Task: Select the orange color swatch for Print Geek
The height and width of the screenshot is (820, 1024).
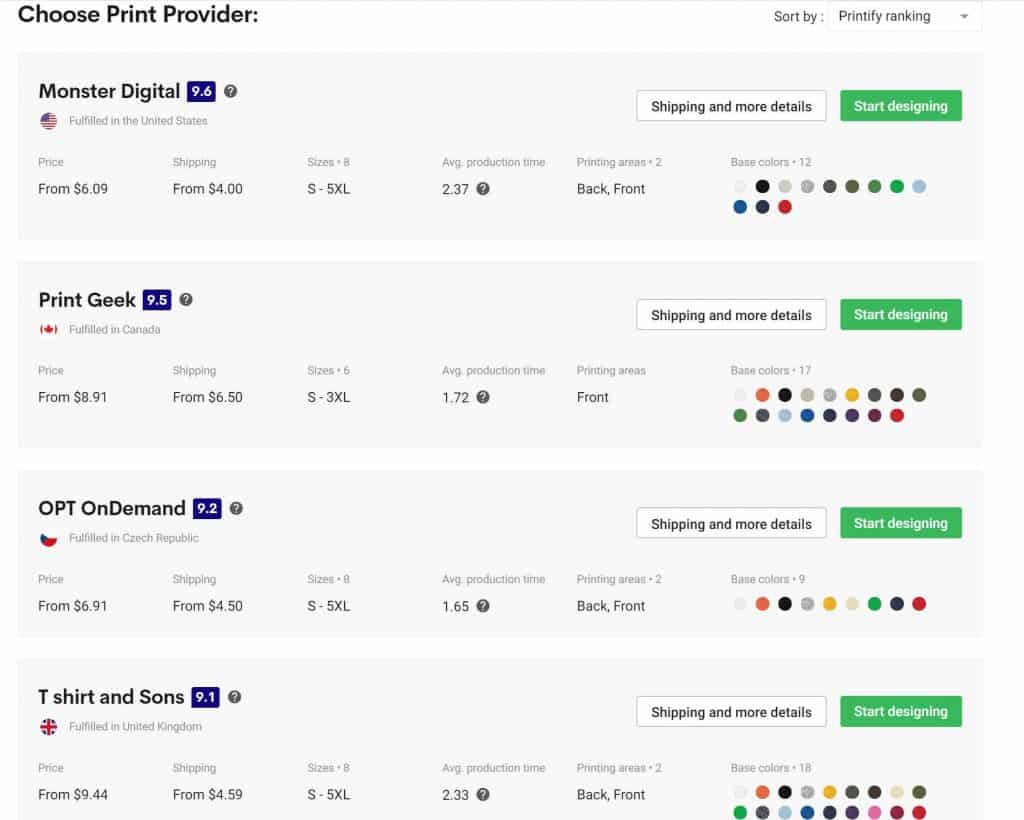Action: (762, 395)
